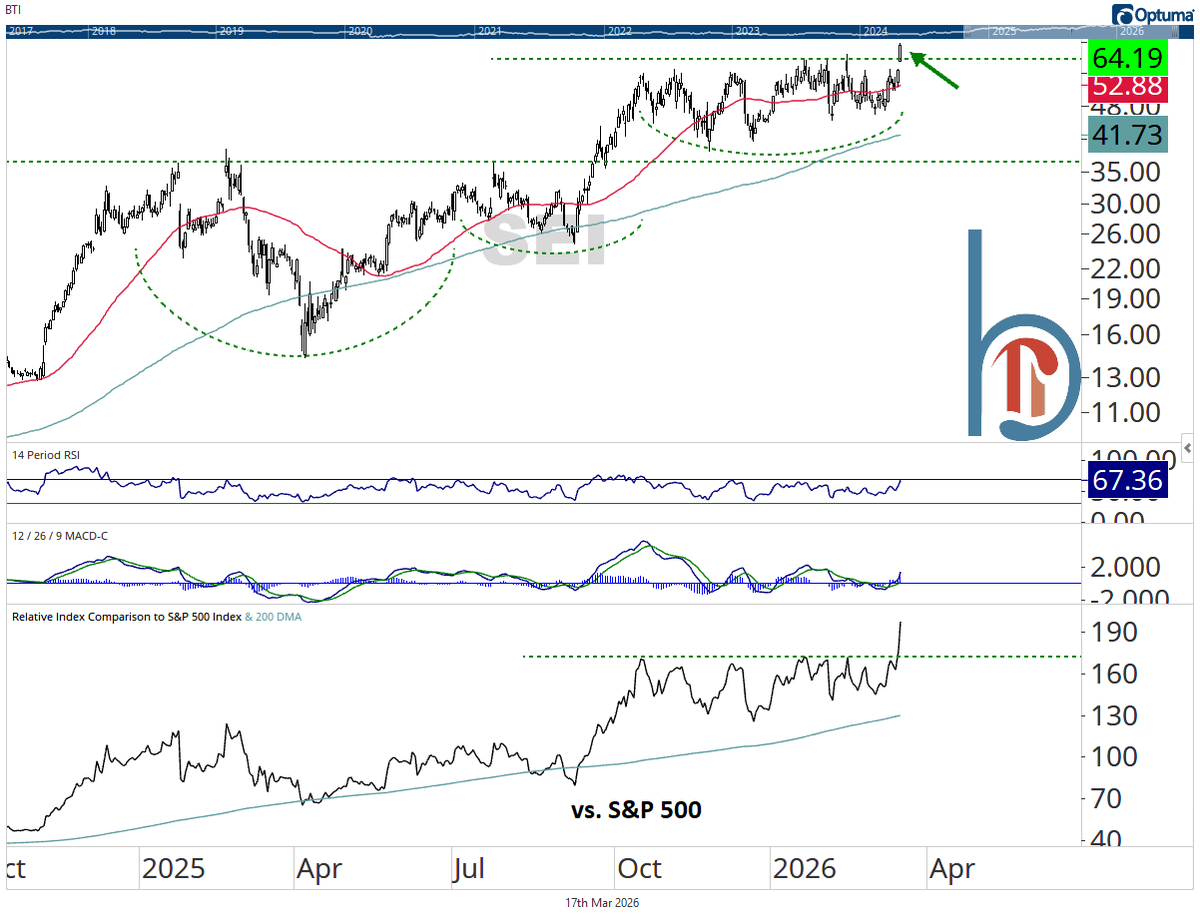Click the 26.00 price axis label
1200x922 pixels.
1126,234
